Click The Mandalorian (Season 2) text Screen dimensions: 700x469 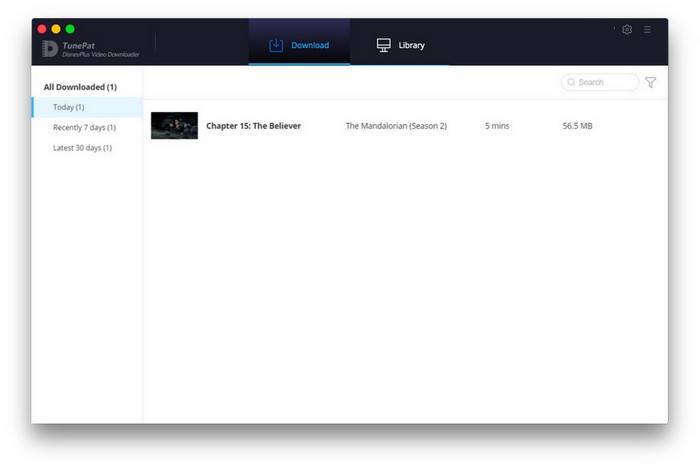[x=396, y=126]
